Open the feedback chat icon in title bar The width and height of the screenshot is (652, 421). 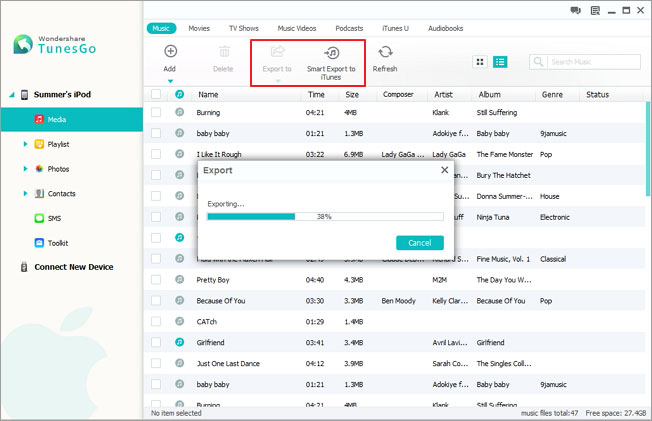click(575, 10)
